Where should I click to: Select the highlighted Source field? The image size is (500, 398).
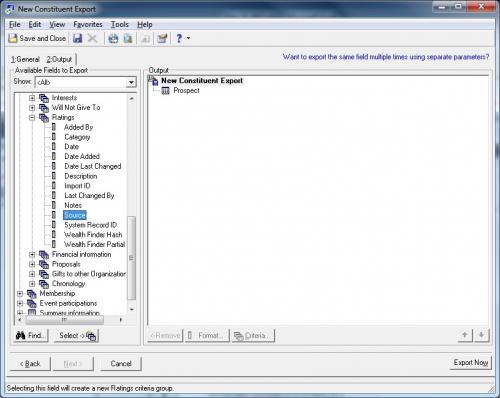click(75, 215)
